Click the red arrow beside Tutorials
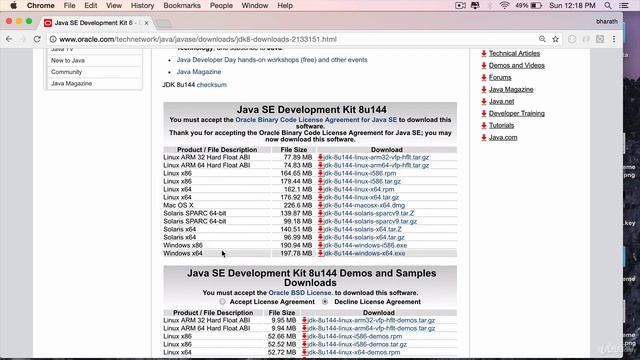This screenshot has width=640, height=360. tap(484, 125)
